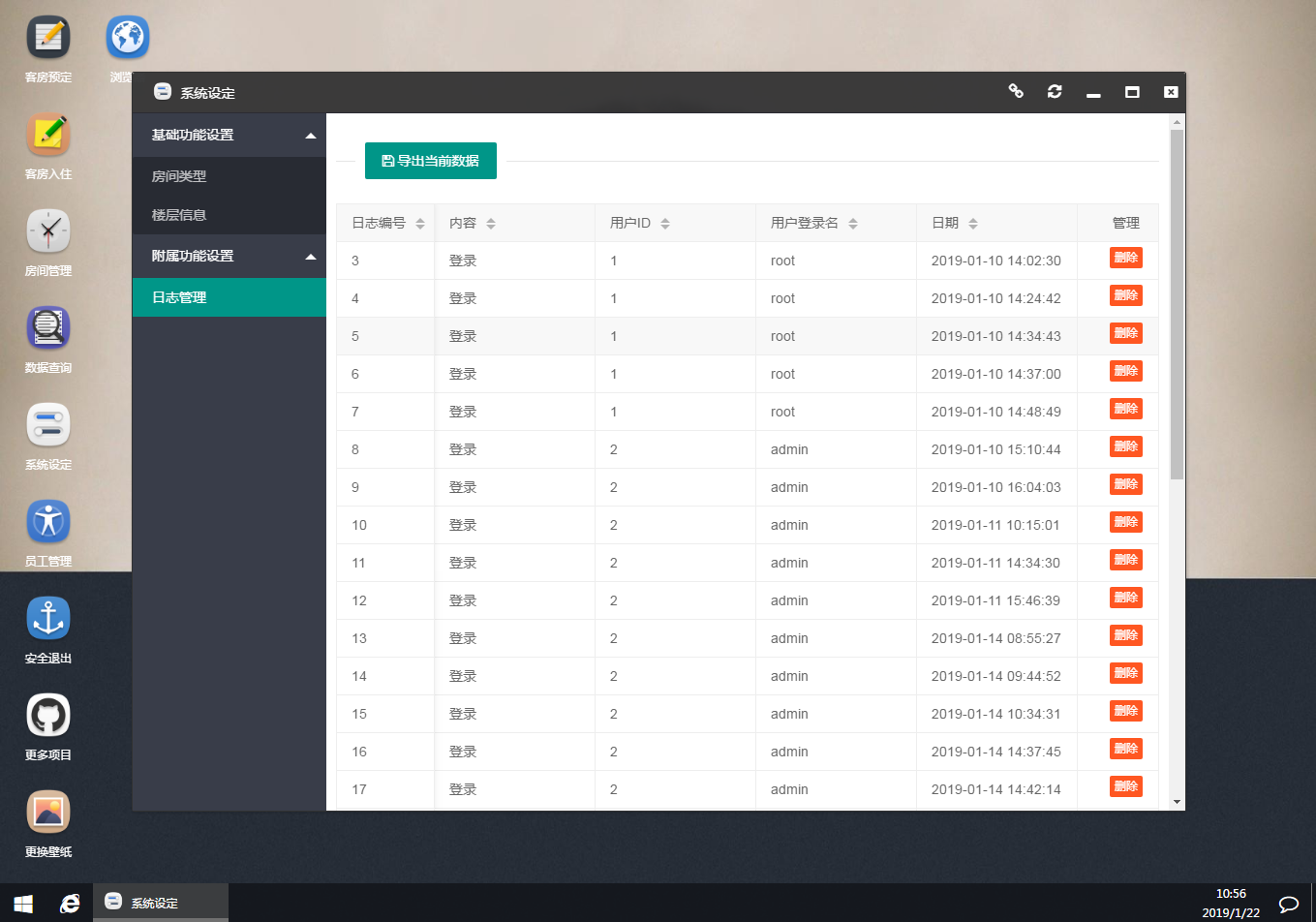Click the 安全退出 anchor icon

48,619
